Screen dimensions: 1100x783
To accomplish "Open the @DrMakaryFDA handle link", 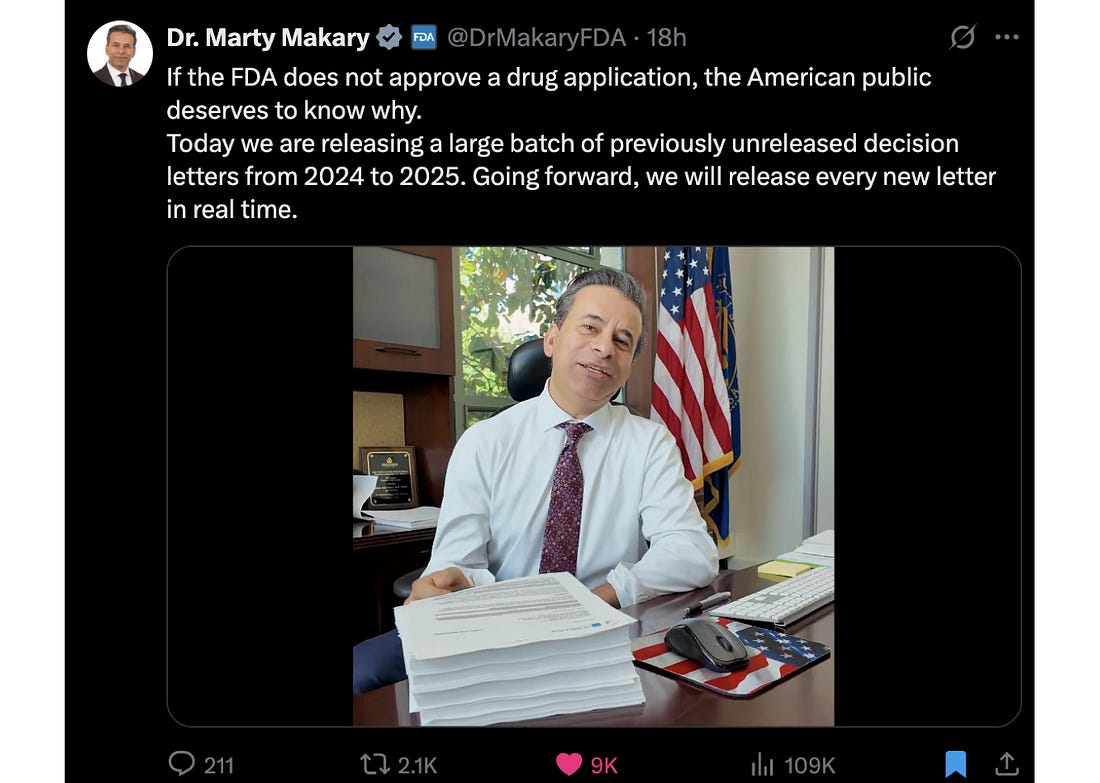I will 536,38.
